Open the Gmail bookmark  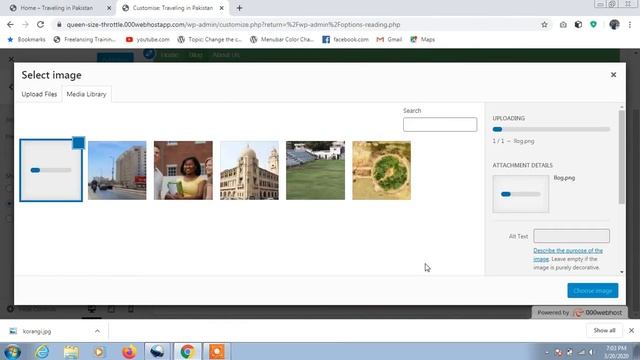(x=389, y=40)
